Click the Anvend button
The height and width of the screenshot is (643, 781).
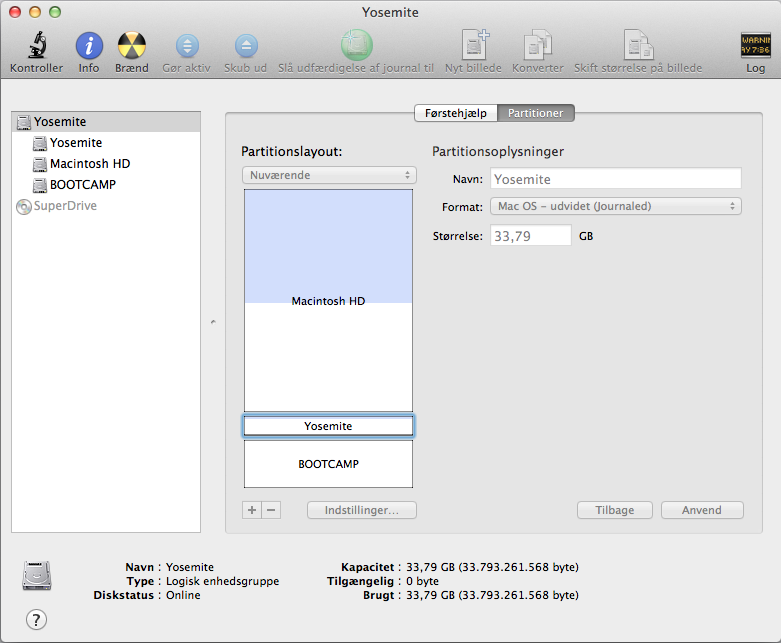[702, 510]
